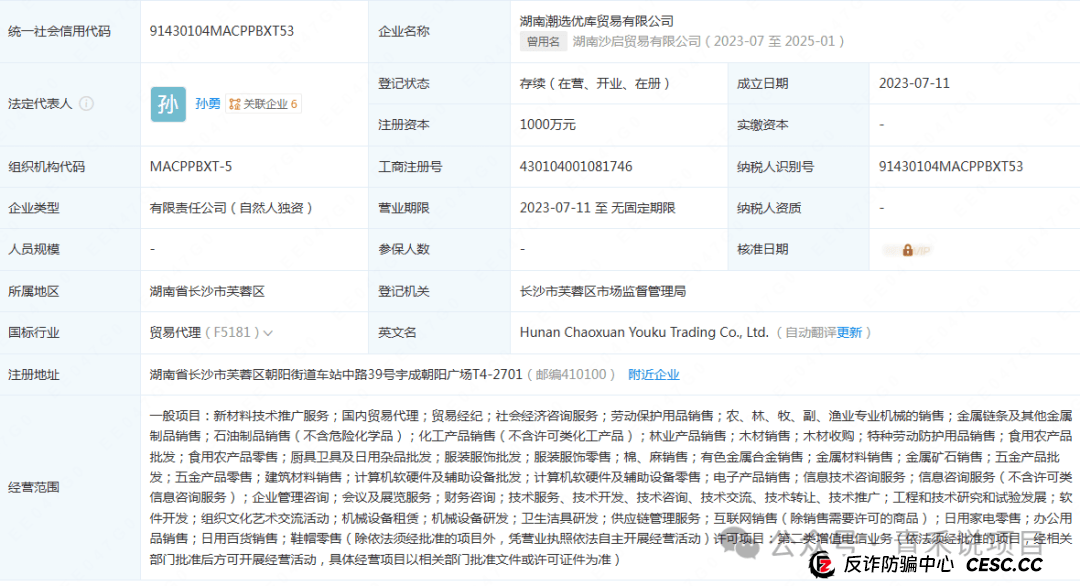Select the 经营范围 row label
This screenshot has width=1080, height=586.
click(x=35, y=487)
